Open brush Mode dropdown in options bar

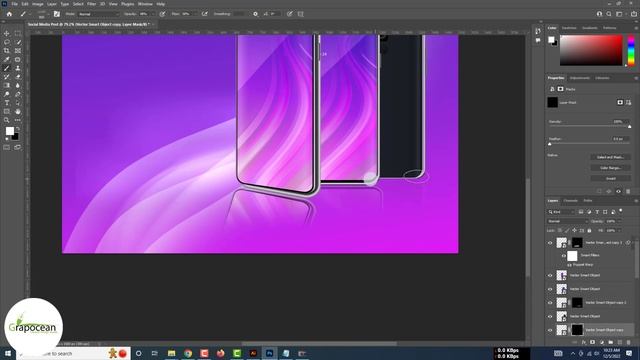tap(98, 14)
